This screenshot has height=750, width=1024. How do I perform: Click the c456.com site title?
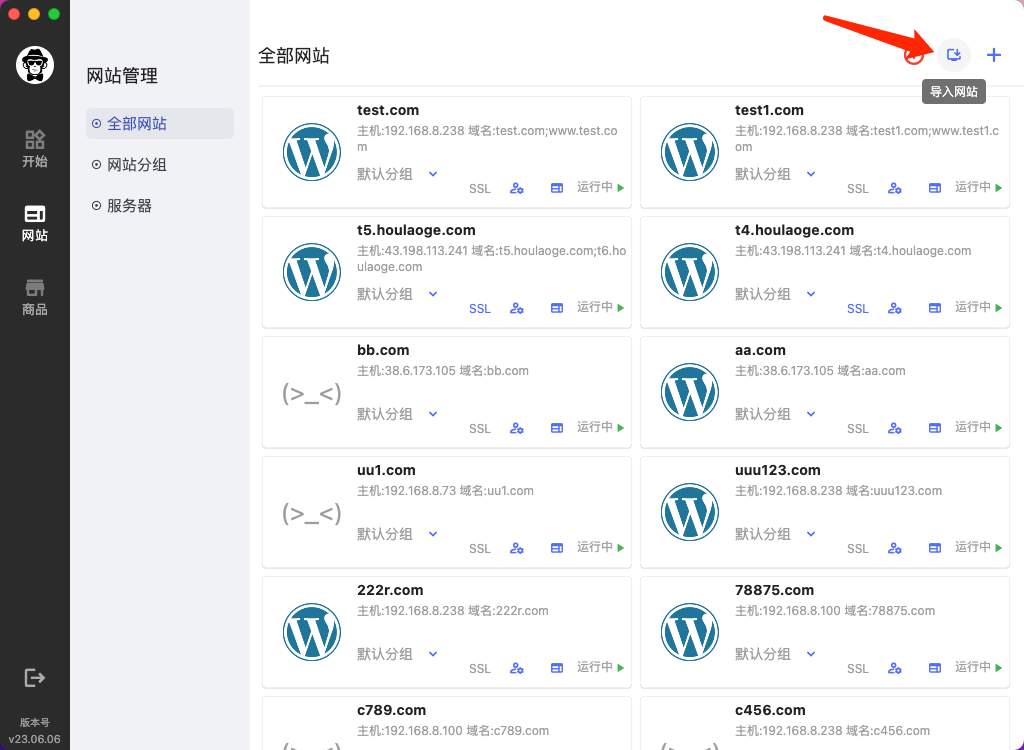click(770, 710)
